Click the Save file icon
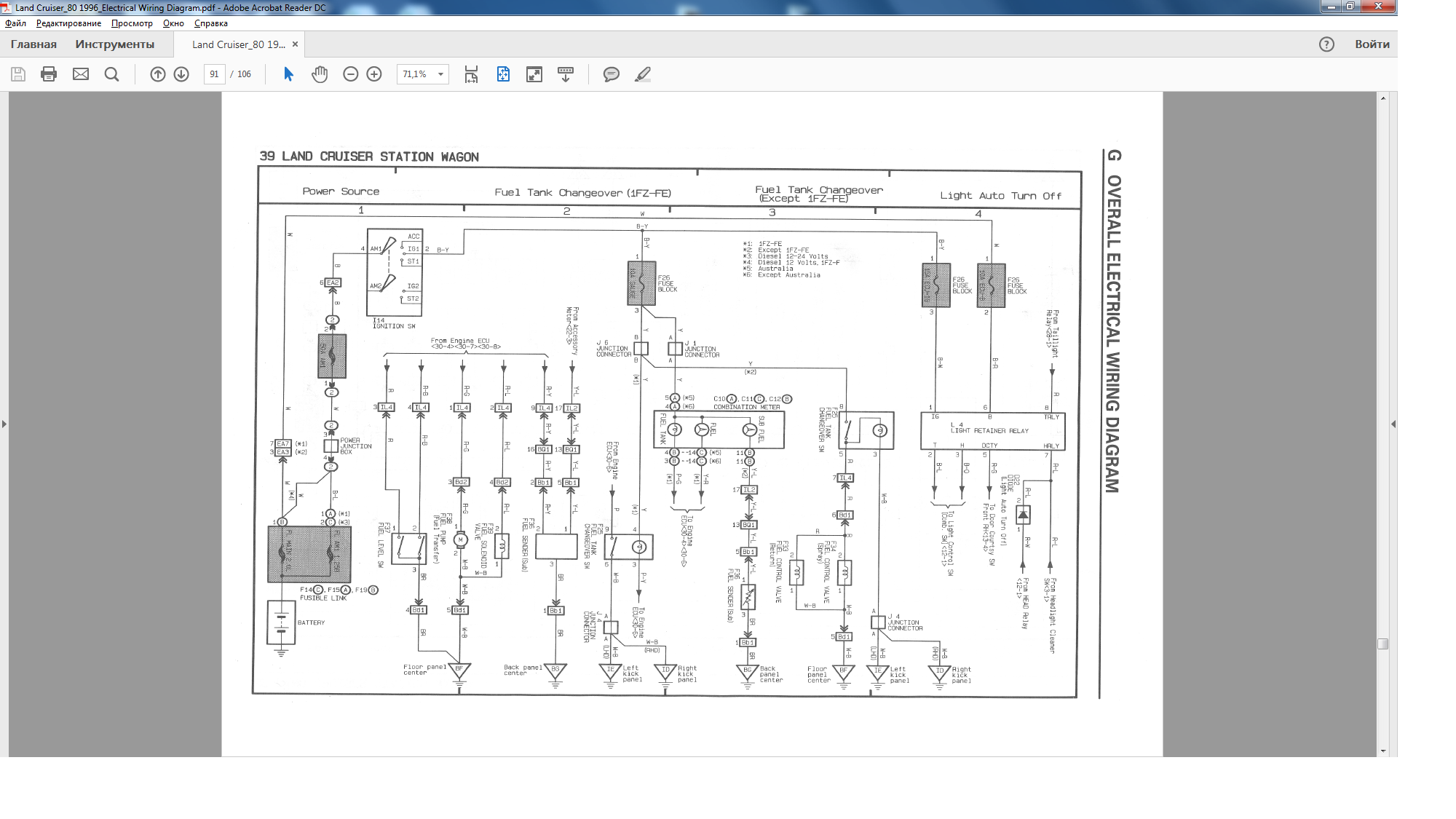 (x=18, y=74)
